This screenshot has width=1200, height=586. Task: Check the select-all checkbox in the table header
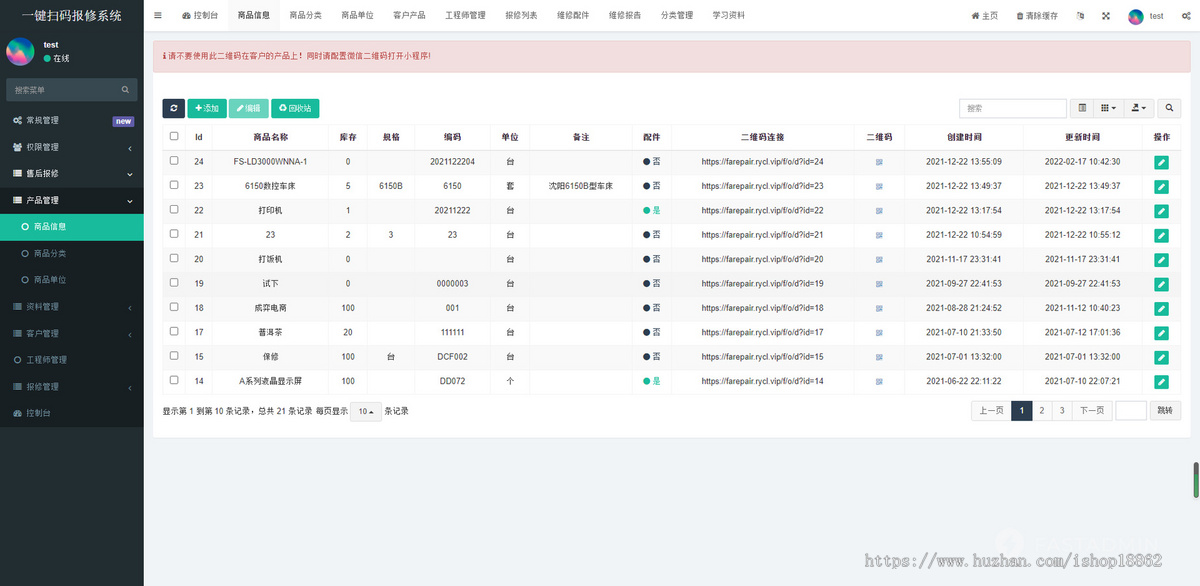173,137
